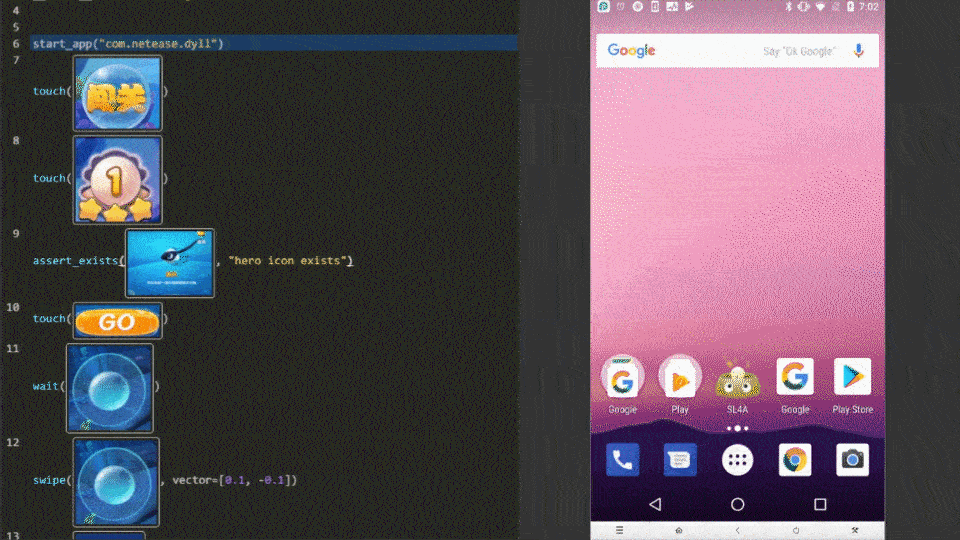Click the assert_exists function name
The width and height of the screenshot is (960, 540).
click(75, 261)
